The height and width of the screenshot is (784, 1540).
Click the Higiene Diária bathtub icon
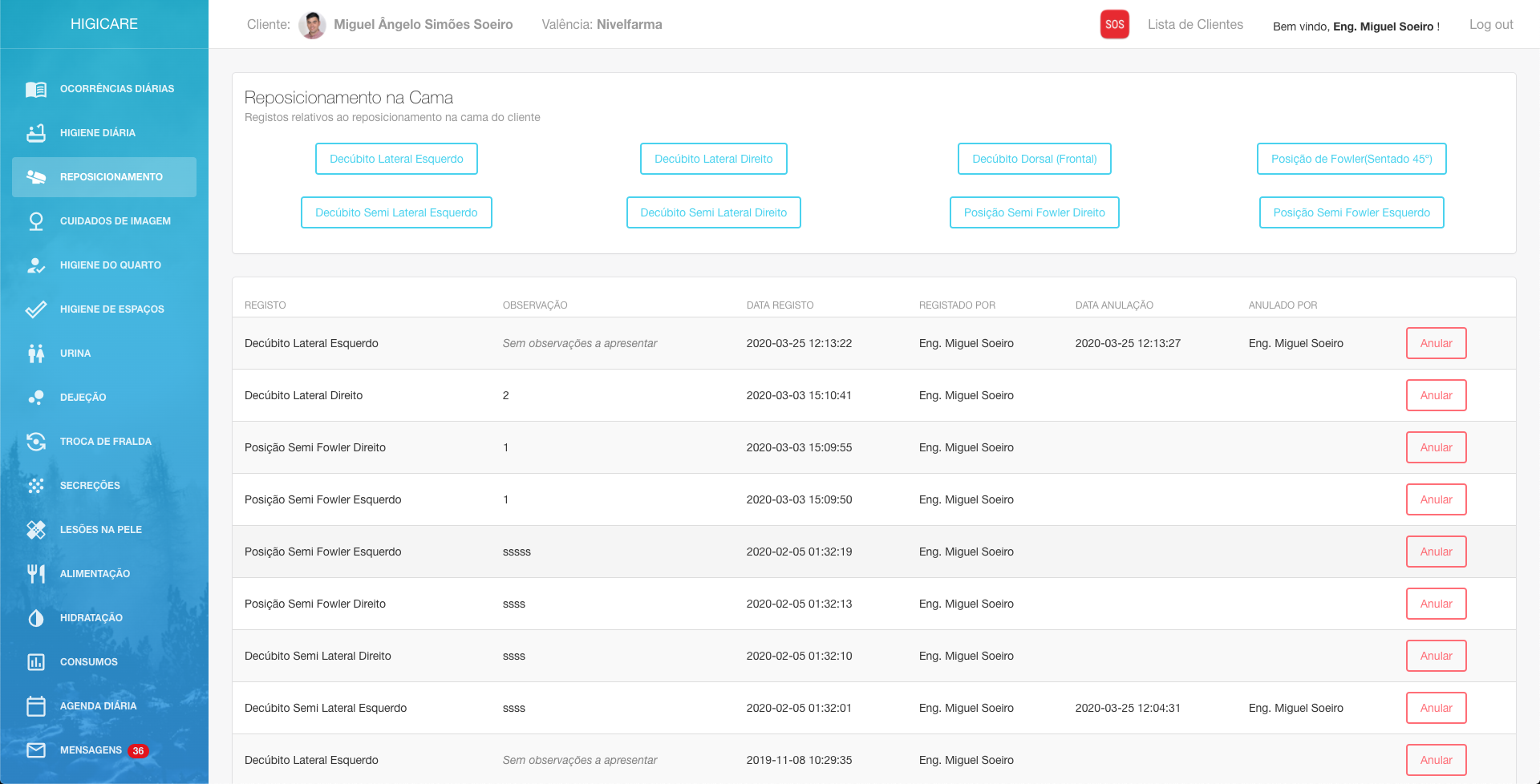pos(36,133)
